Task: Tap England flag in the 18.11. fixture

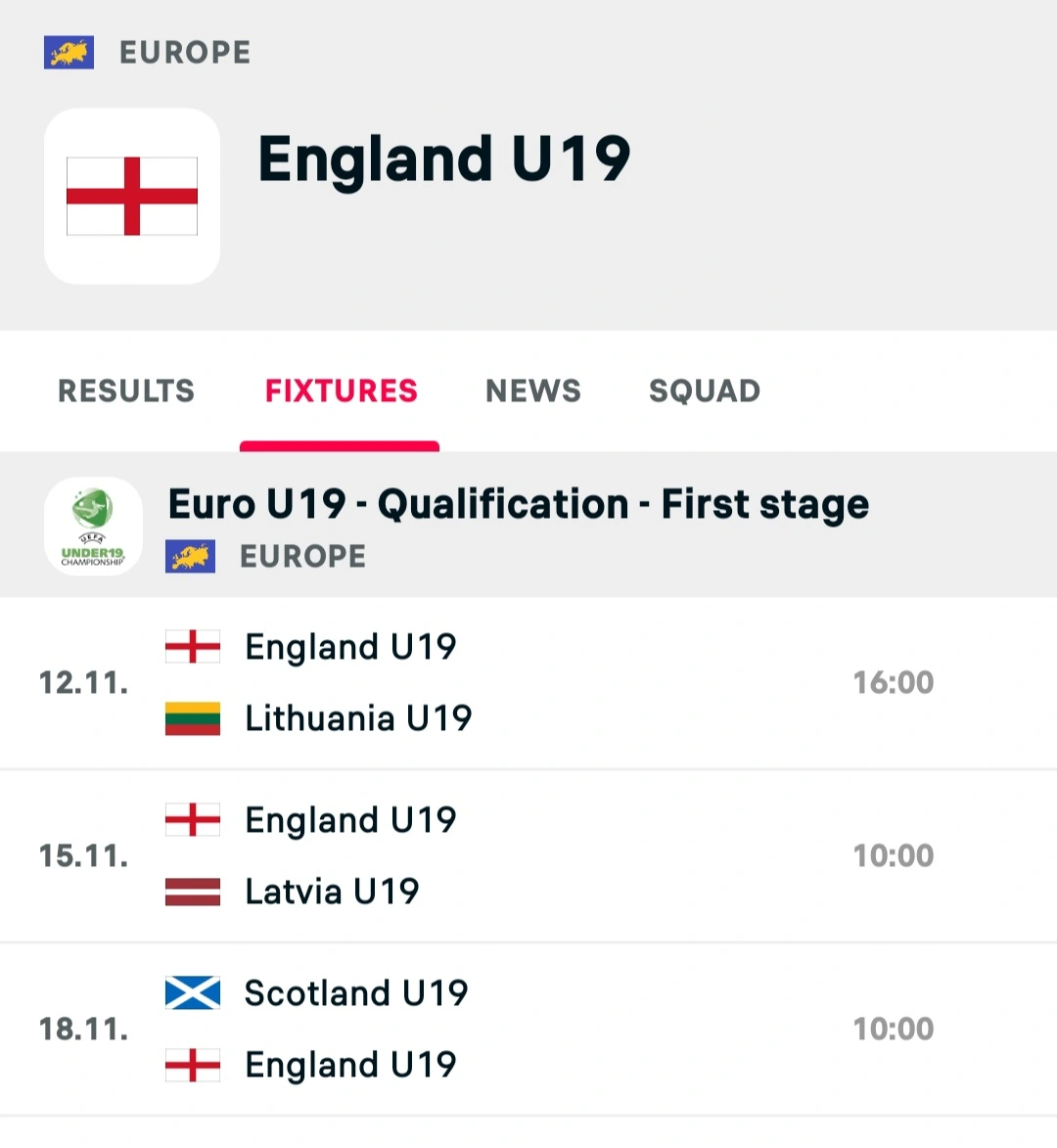Action: tap(193, 1065)
